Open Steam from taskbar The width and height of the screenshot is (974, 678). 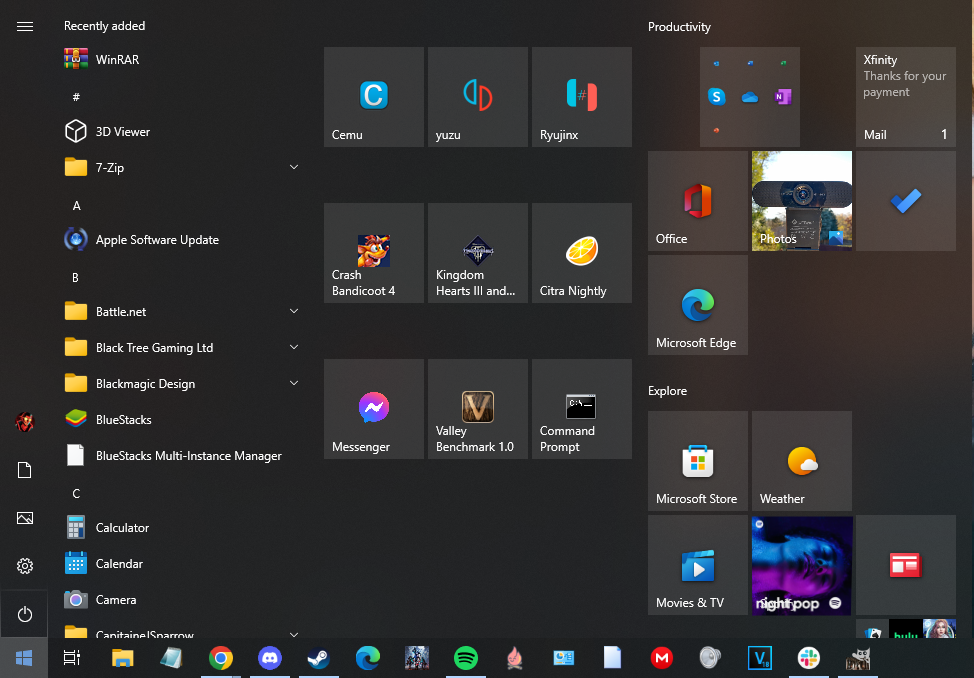coord(319,657)
